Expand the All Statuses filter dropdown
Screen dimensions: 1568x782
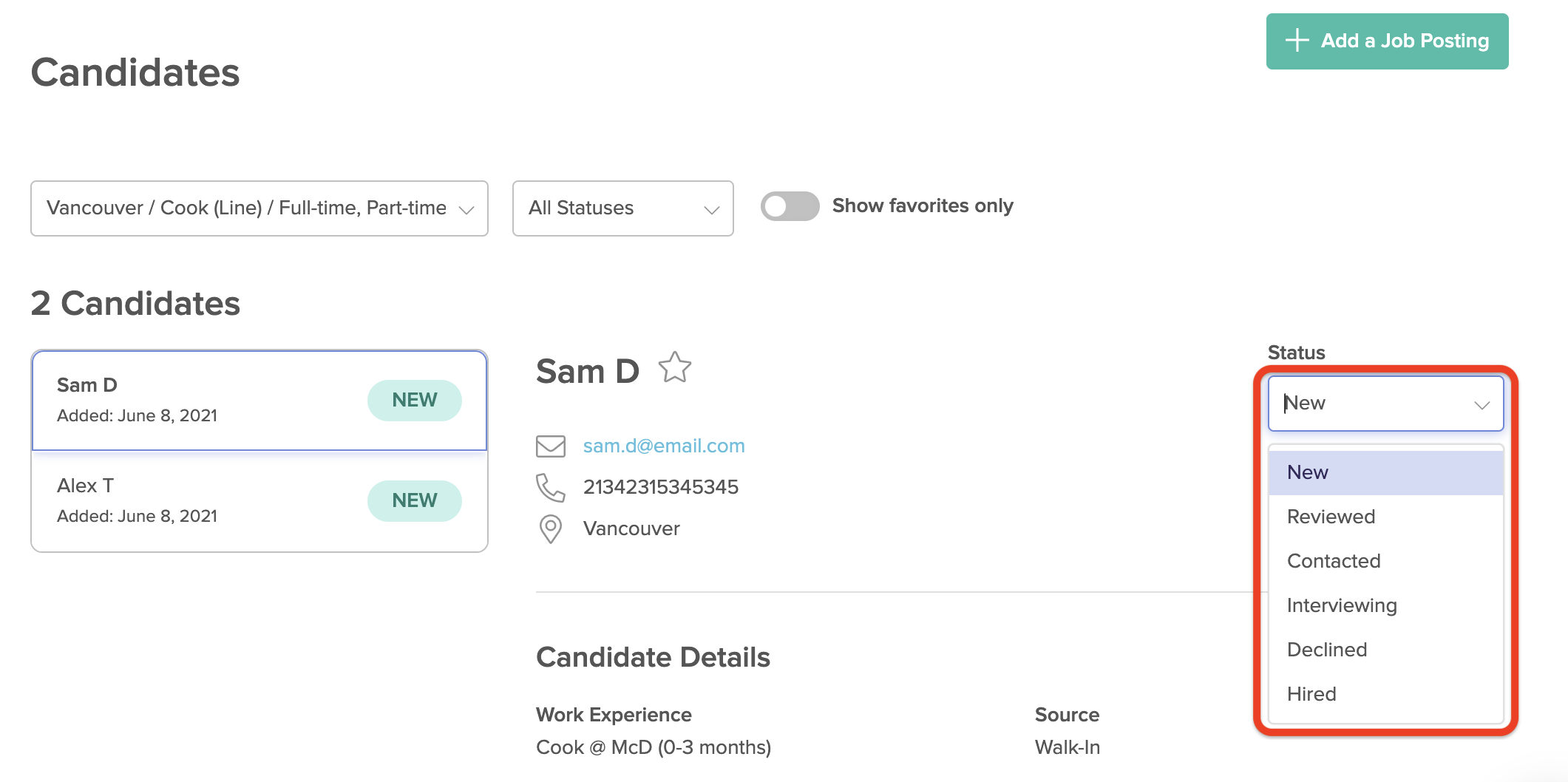tap(623, 208)
